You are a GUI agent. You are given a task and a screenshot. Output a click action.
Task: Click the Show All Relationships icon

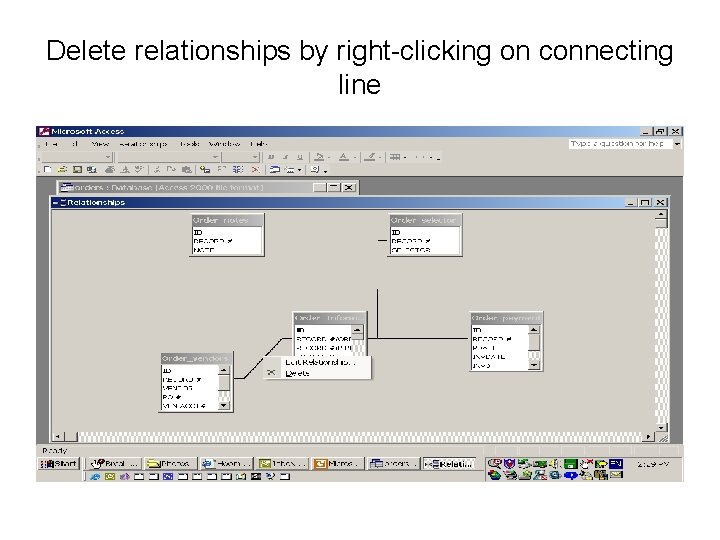pos(238,170)
